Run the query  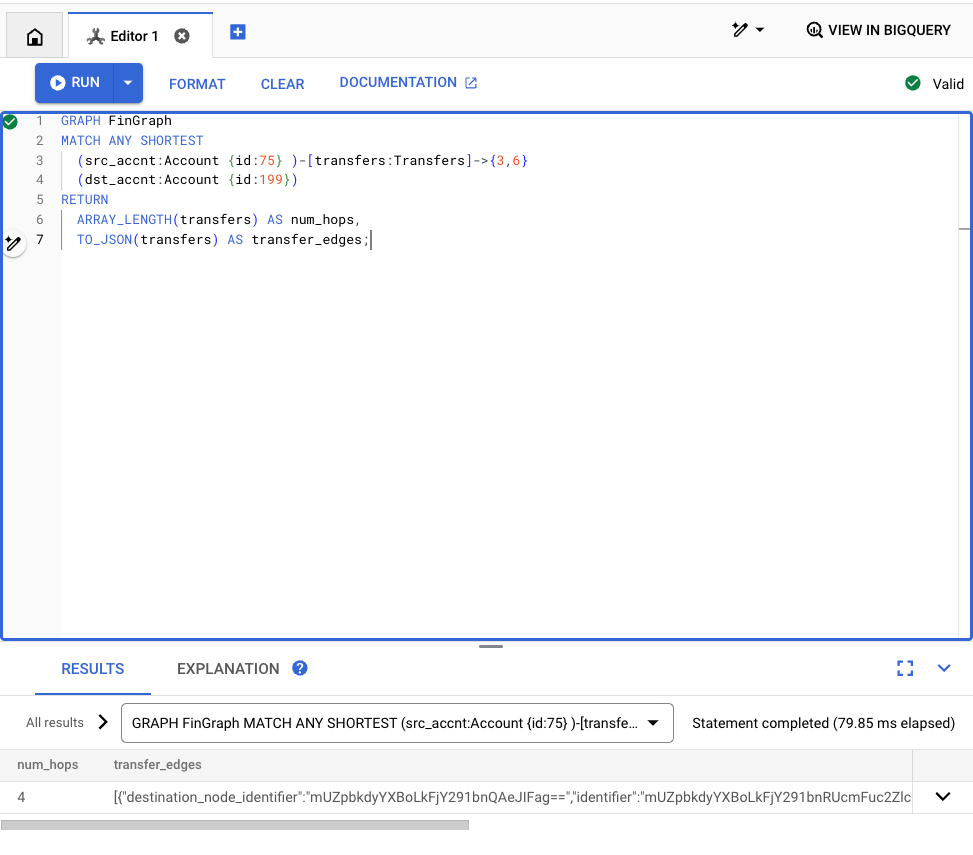point(75,83)
